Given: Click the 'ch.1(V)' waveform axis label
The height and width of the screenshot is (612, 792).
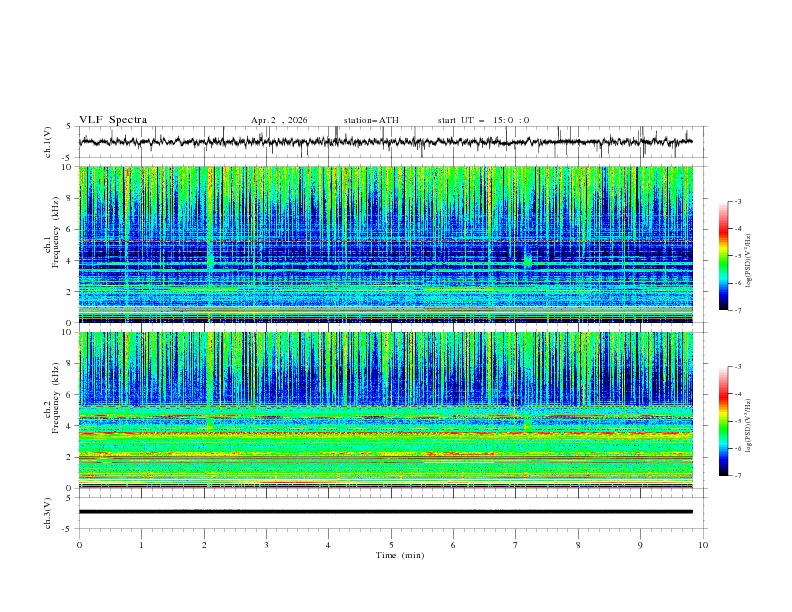Looking at the screenshot, I should (x=48, y=142).
